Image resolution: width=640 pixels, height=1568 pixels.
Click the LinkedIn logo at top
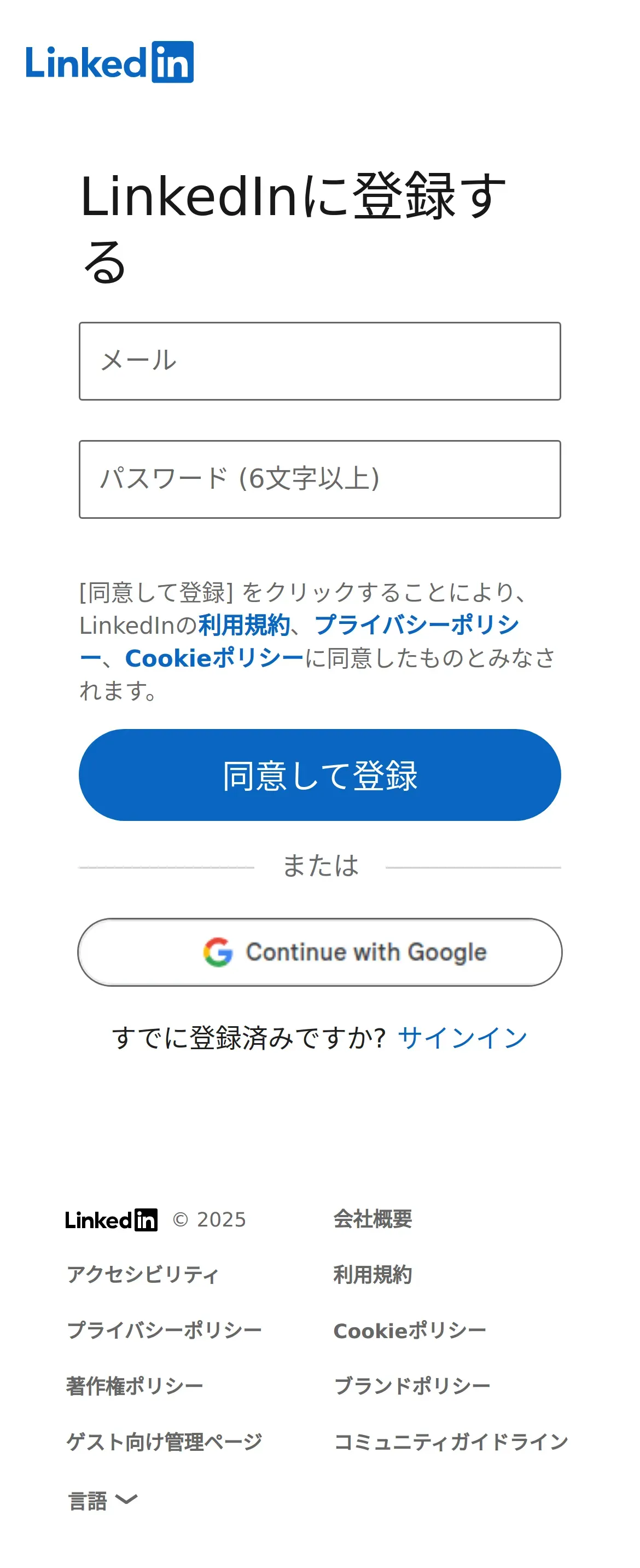pos(109,62)
